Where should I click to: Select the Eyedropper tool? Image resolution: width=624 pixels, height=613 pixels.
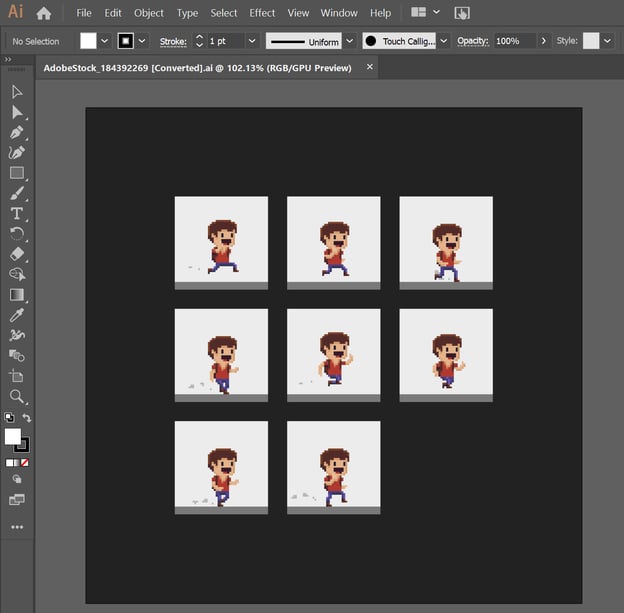17,315
